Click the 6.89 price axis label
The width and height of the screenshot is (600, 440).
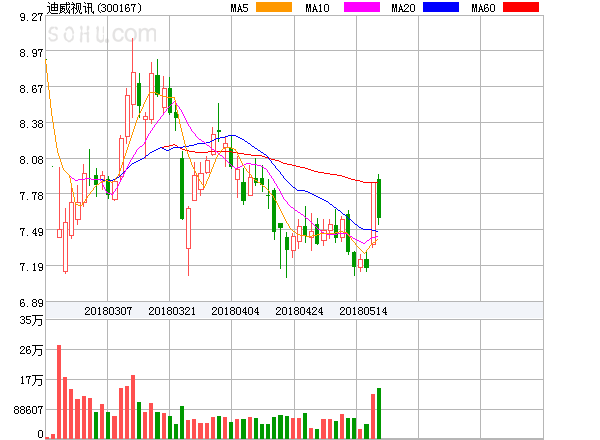click(31, 303)
